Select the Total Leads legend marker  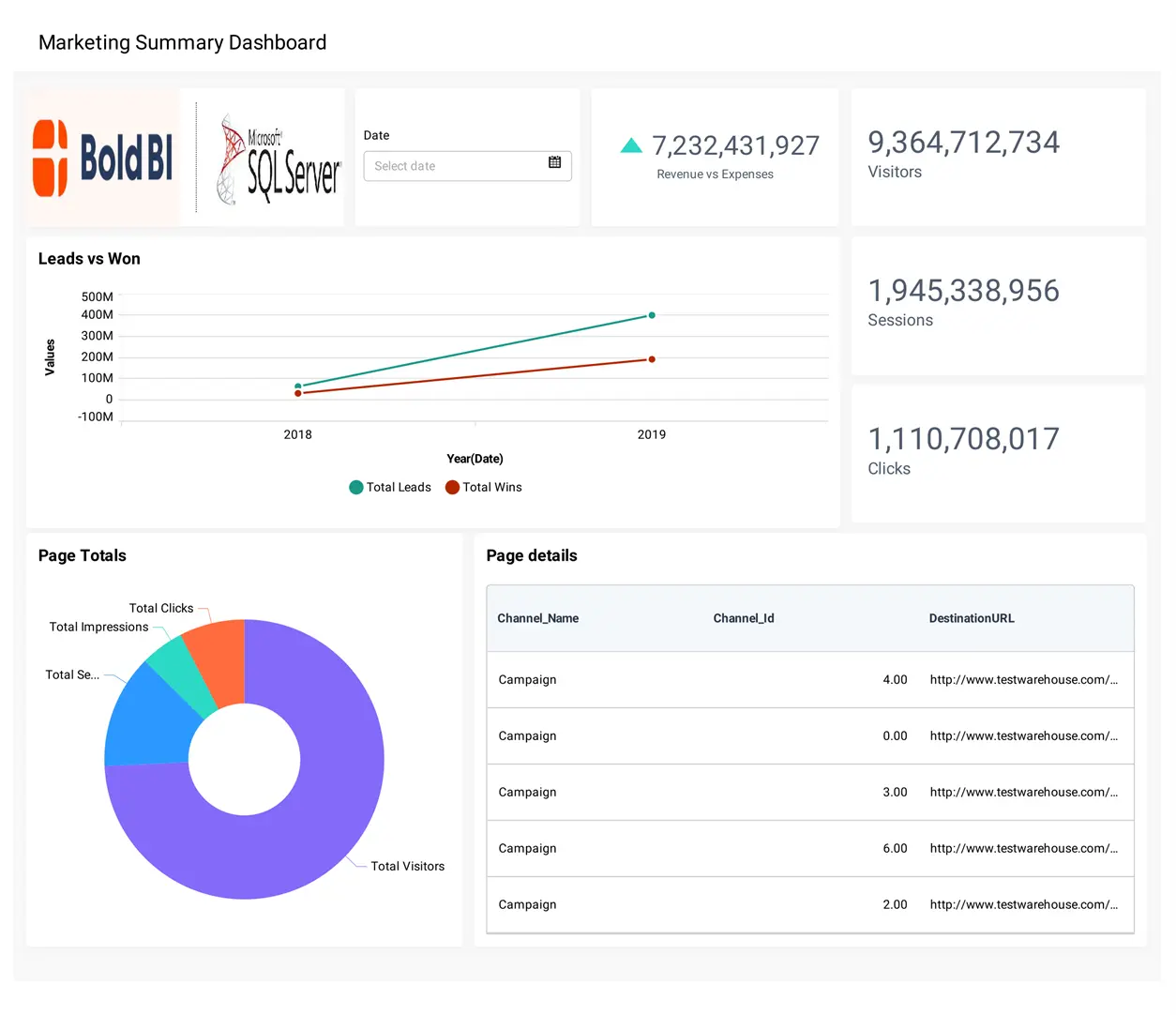(355, 487)
